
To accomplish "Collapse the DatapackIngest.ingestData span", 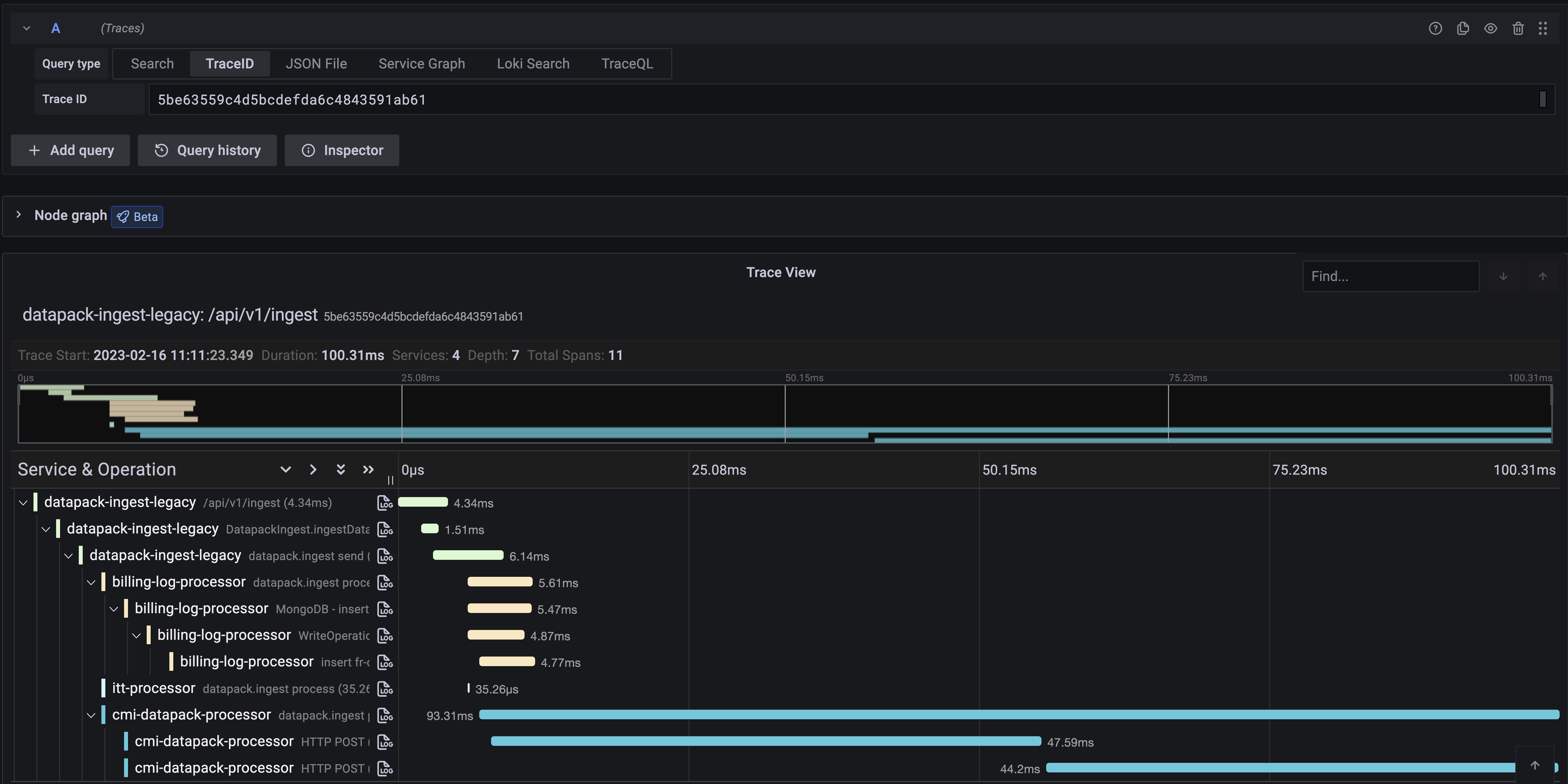I will coord(46,530).
